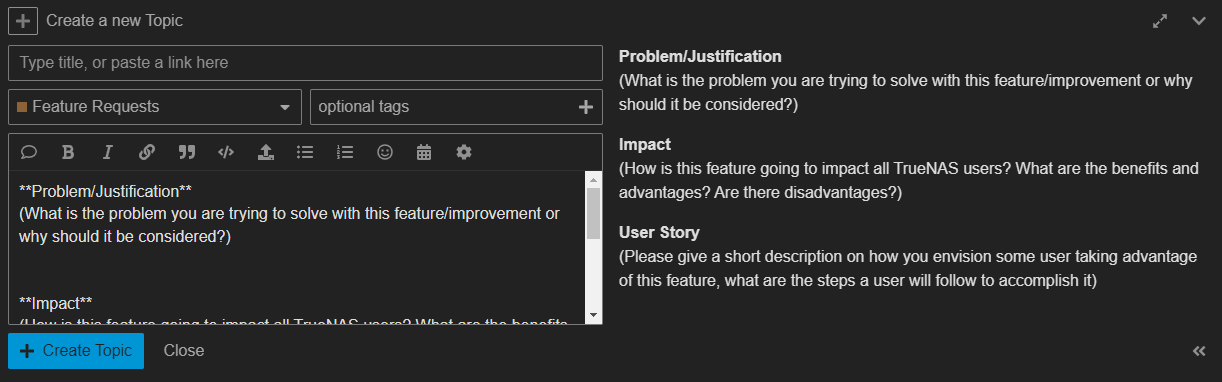Toggle italic formatting in the editor toolbar
The height and width of the screenshot is (382, 1222).
click(107, 152)
